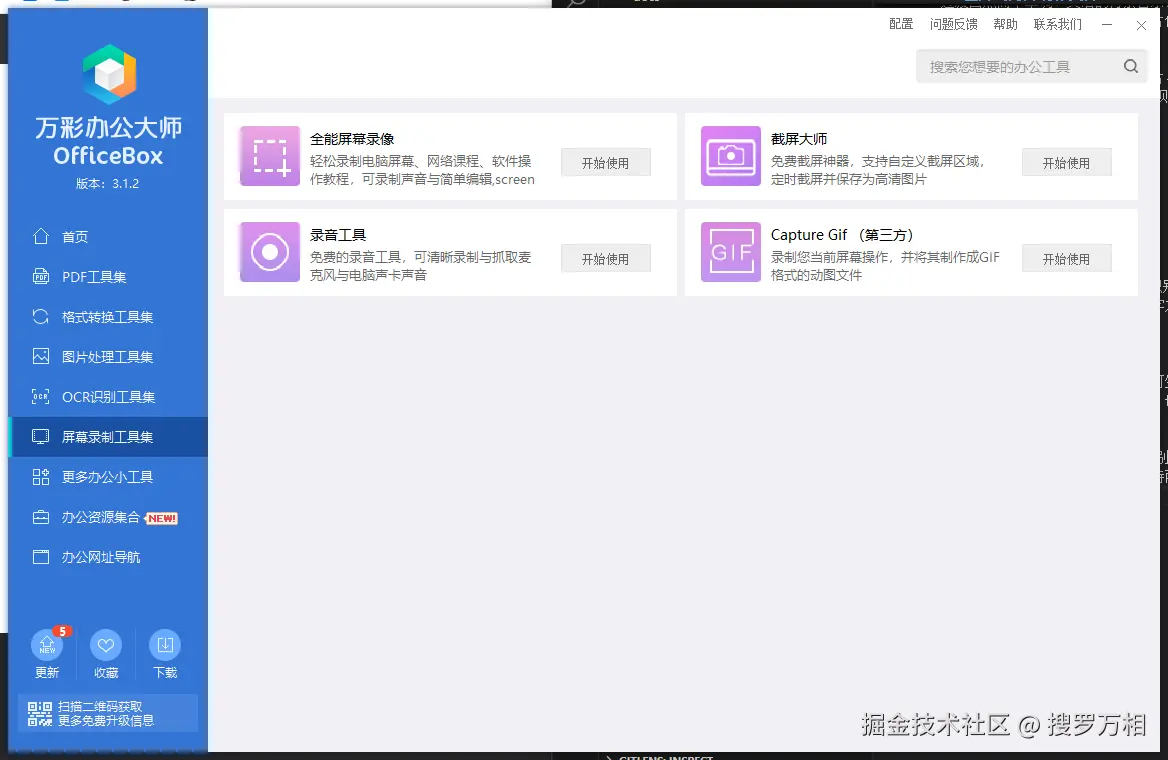Click 开始使用 for Capture Gif
This screenshot has width=1168, height=760.
pos(1066,259)
